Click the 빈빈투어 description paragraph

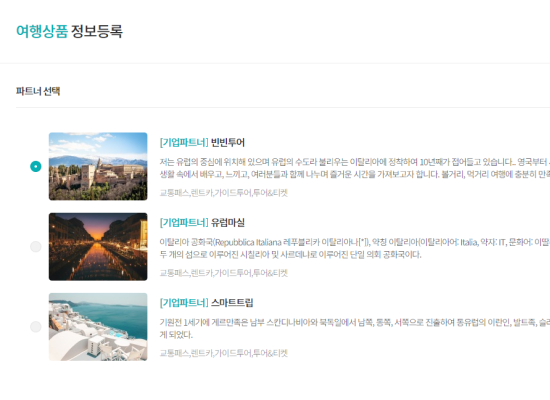click(x=355, y=168)
